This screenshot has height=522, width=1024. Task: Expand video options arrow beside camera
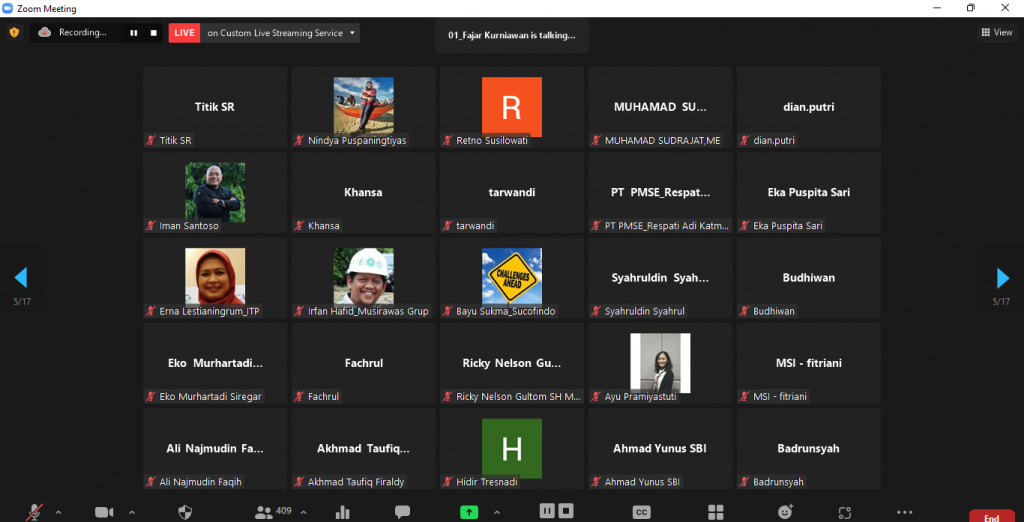(128, 512)
